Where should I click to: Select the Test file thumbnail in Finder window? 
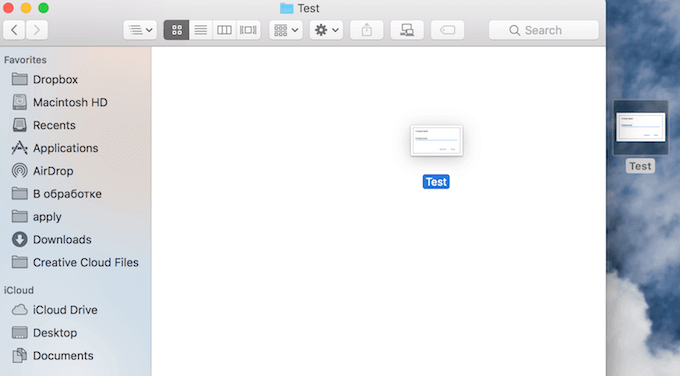pos(436,141)
